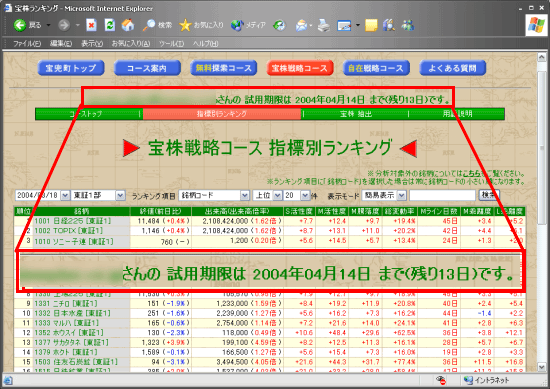Switch to the コーストップ tab

coord(87,114)
